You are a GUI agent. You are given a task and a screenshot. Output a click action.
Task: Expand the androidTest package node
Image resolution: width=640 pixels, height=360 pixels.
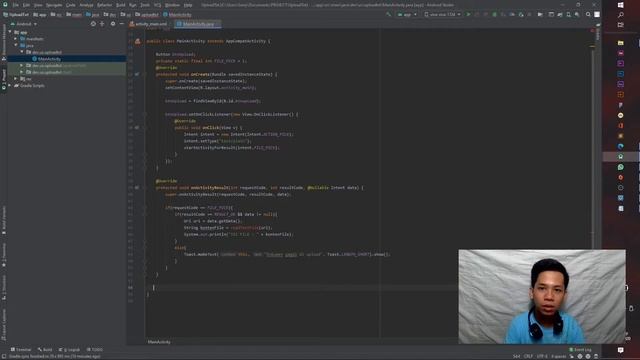22,65
